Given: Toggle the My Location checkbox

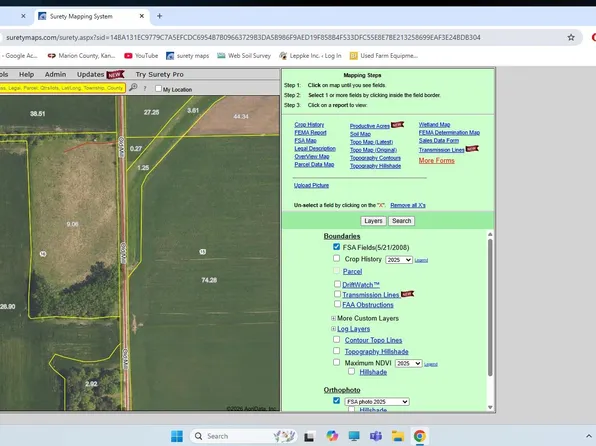Looking at the screenshot, I should point(159,89).
